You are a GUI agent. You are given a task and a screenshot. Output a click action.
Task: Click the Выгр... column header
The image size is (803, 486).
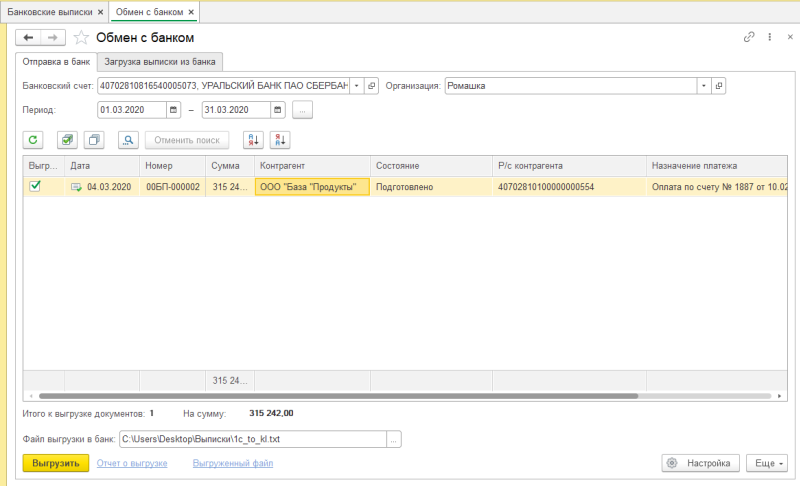[44, 166]
